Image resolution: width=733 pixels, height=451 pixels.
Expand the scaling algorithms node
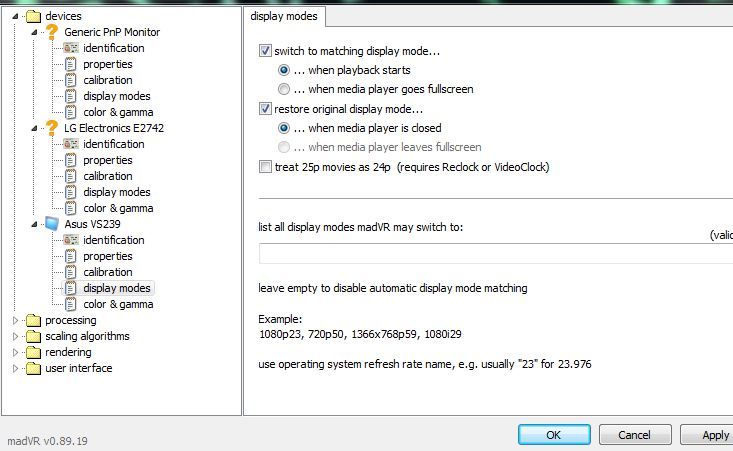pyautogui.click(x=15, y=336)
